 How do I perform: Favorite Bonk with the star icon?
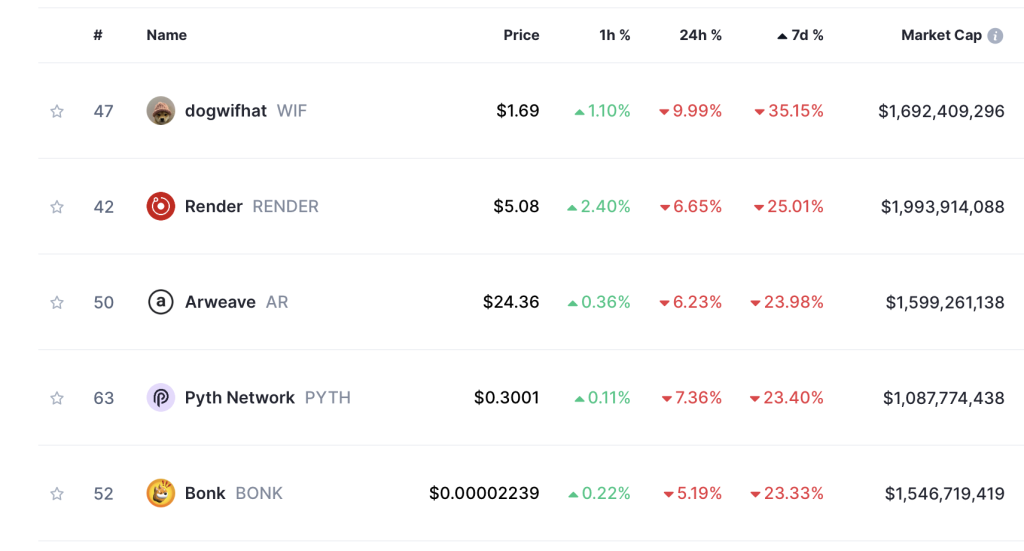tap(57, 494)
